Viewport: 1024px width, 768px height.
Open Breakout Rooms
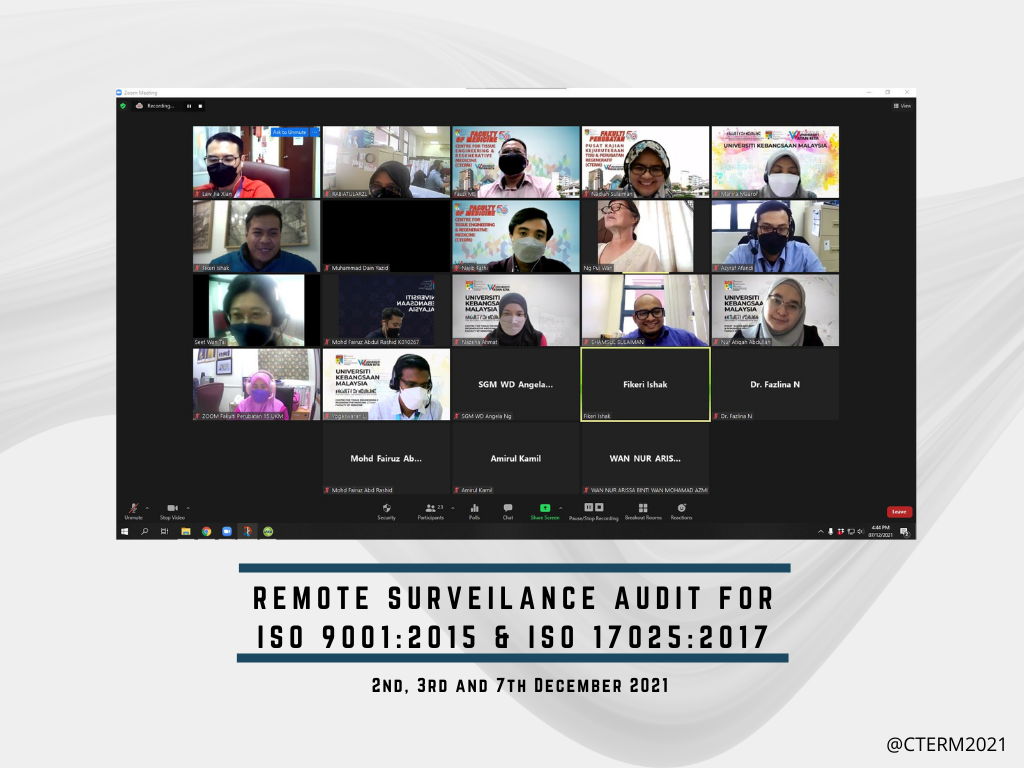tap(643, 509)
